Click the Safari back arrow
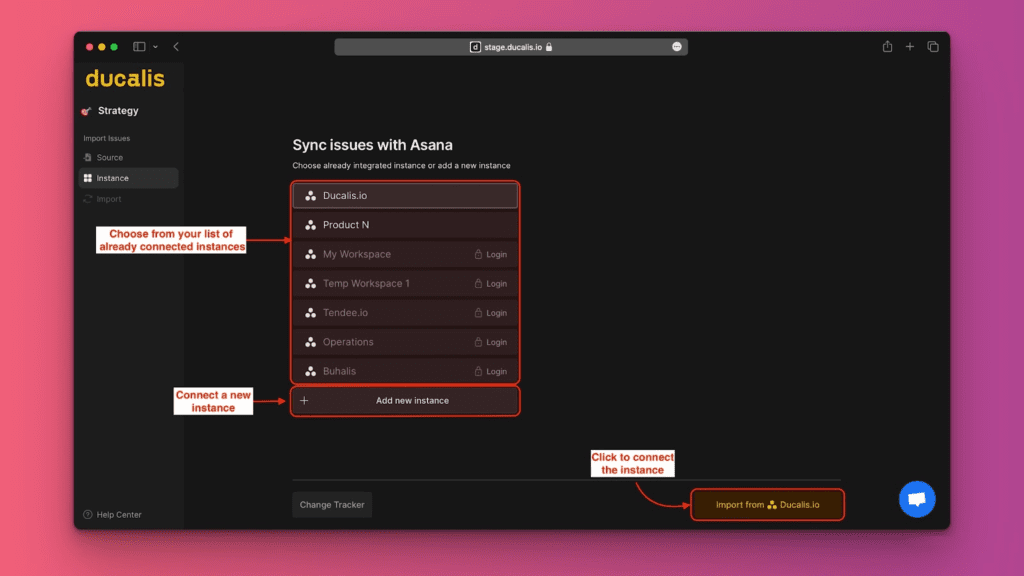Screen dimensions: 1024x576 pyautogui.click(x=176, y=47)
